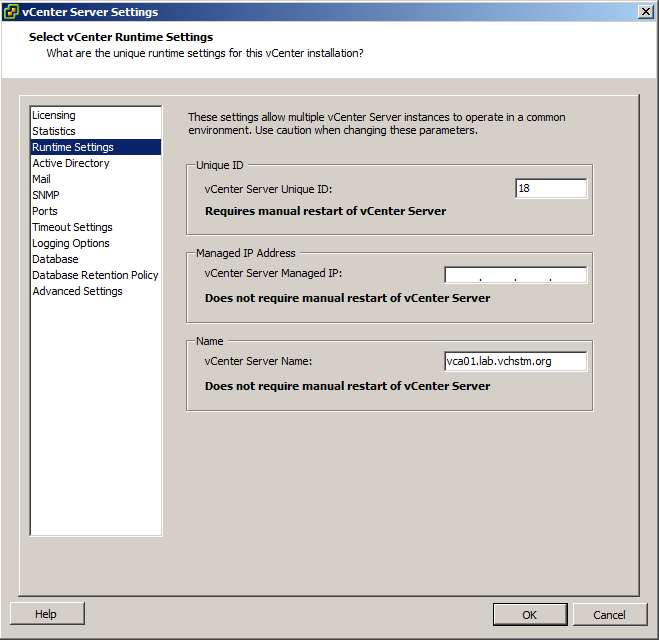Click the Cancel button

click(x=609, y=615)
